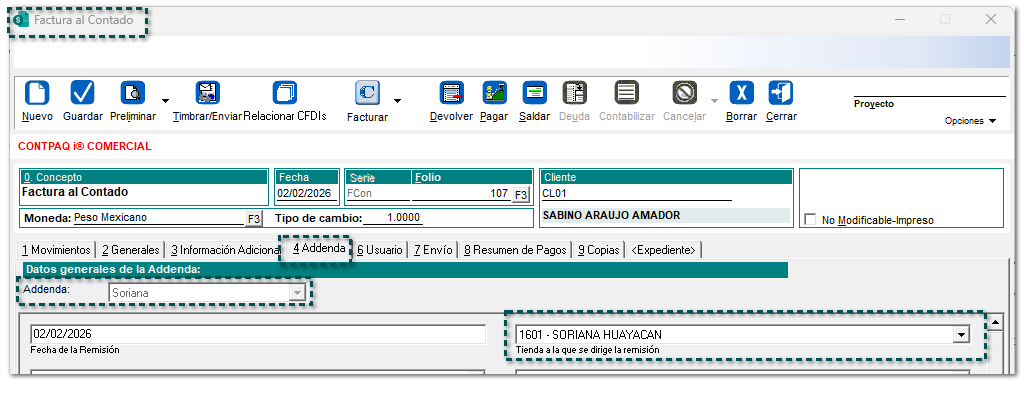Screen dimensions: 1024x400
Task: Close the Factura al Contado window
Action: [x=991, y=20]
